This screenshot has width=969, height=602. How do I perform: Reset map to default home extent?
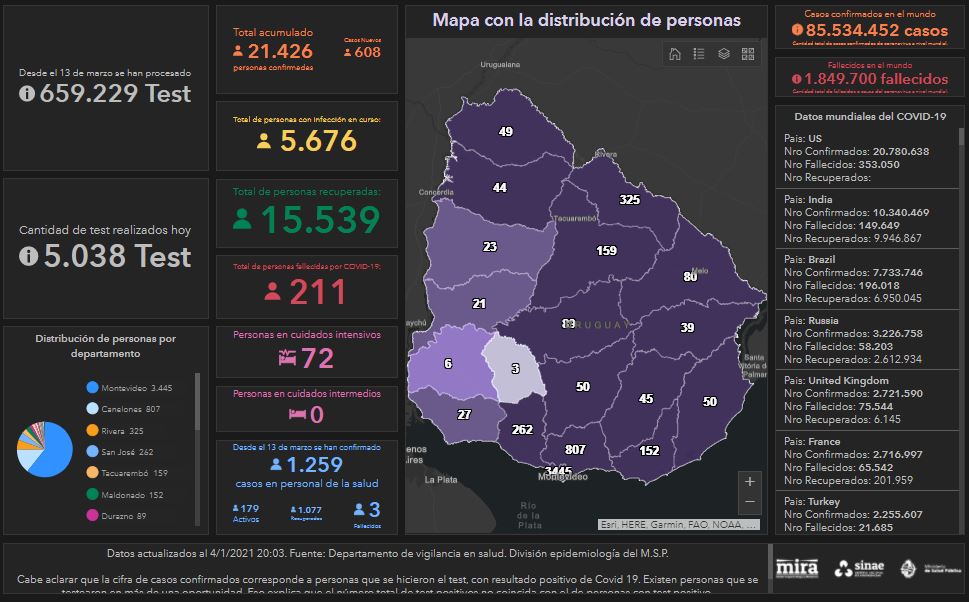tap(675, 54)
